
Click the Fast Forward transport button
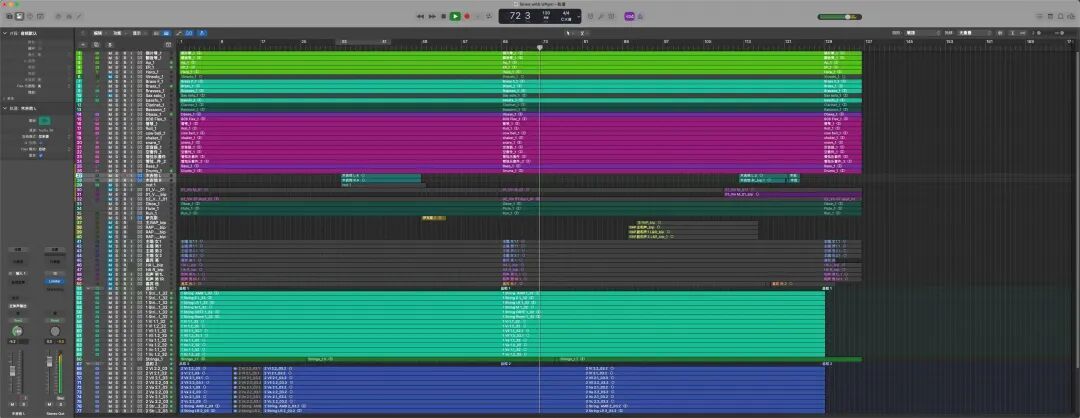click(x=431, y=16)
